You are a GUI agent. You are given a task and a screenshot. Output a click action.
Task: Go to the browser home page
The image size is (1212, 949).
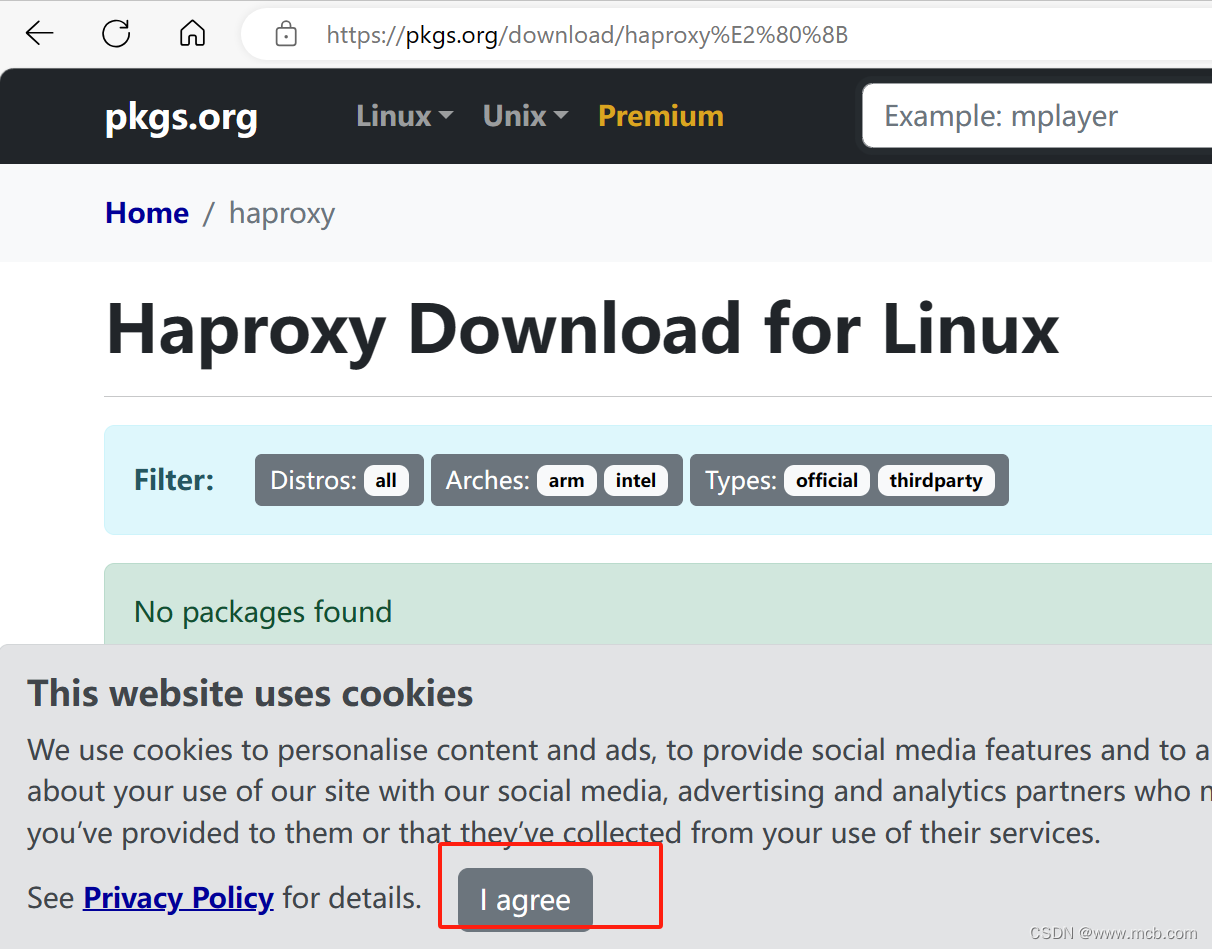point(192,33)
